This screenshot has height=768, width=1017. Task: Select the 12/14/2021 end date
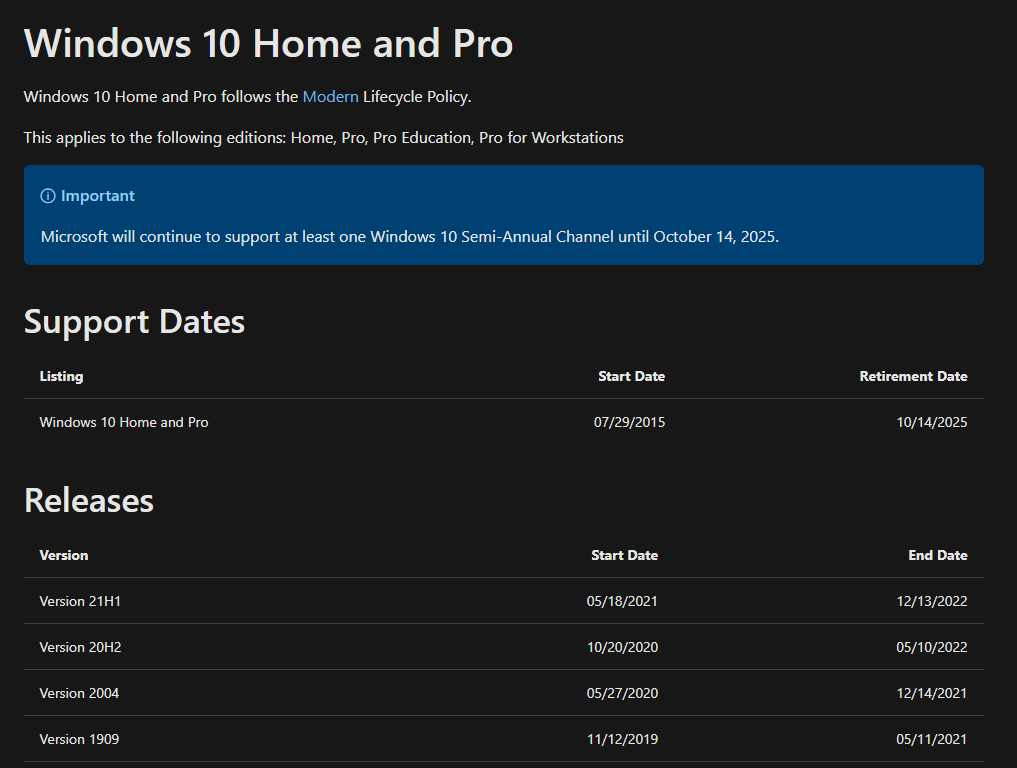tap(931, 693)
